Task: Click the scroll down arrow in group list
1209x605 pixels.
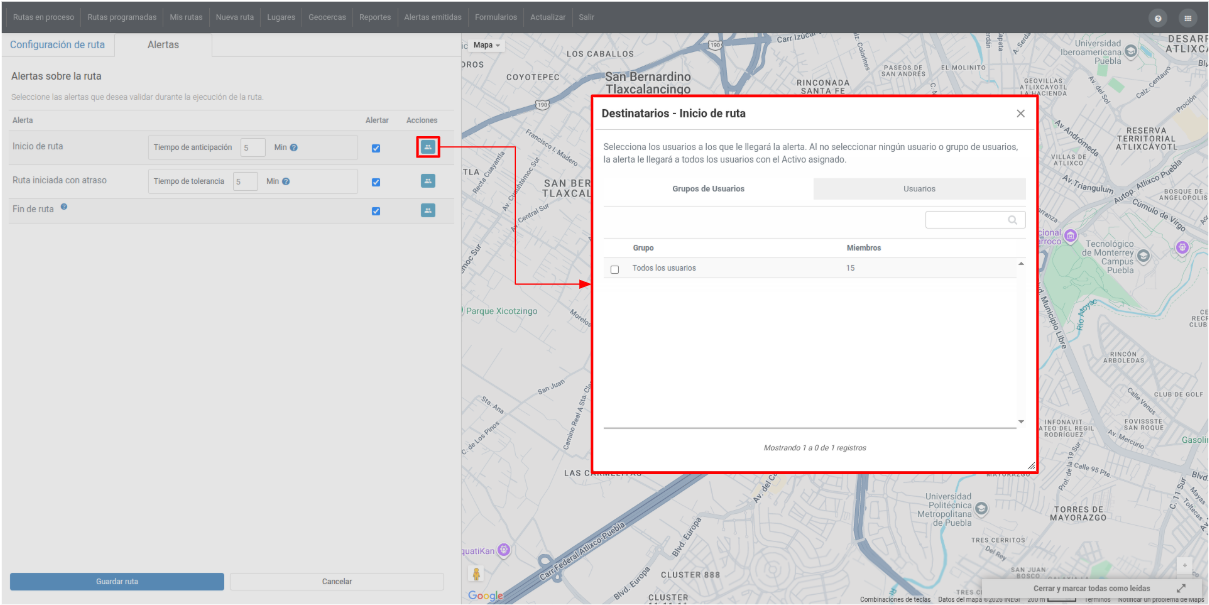Action: point(1021,422)
